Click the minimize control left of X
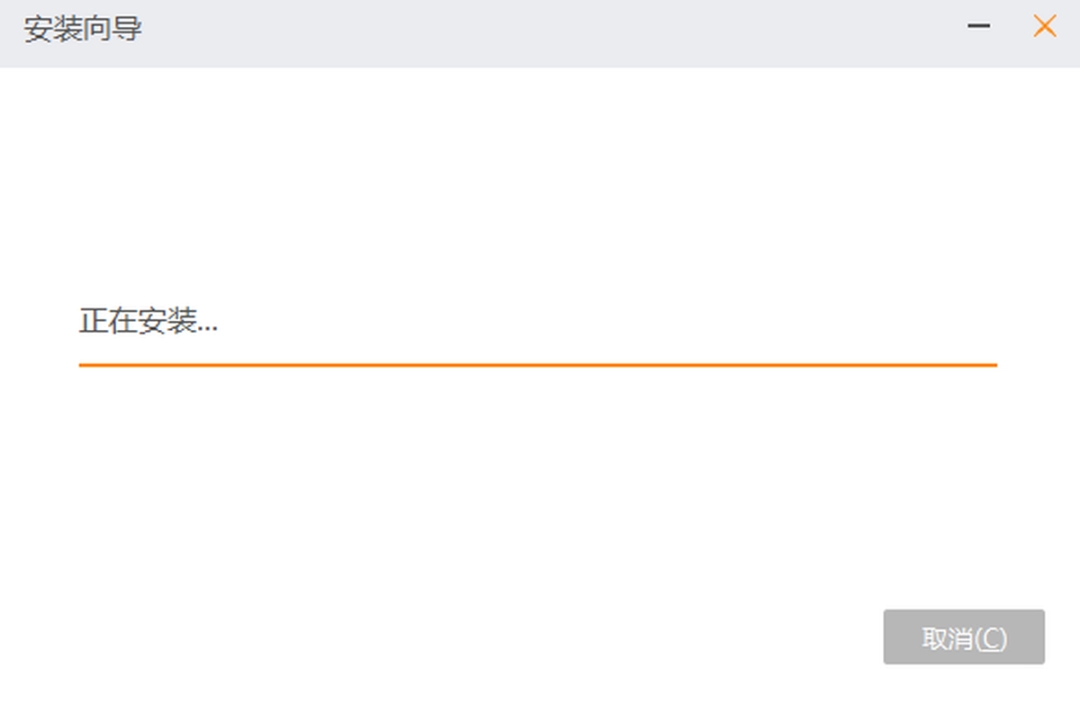This screenshot has height=703, width=1080. [x=977, y=27]
